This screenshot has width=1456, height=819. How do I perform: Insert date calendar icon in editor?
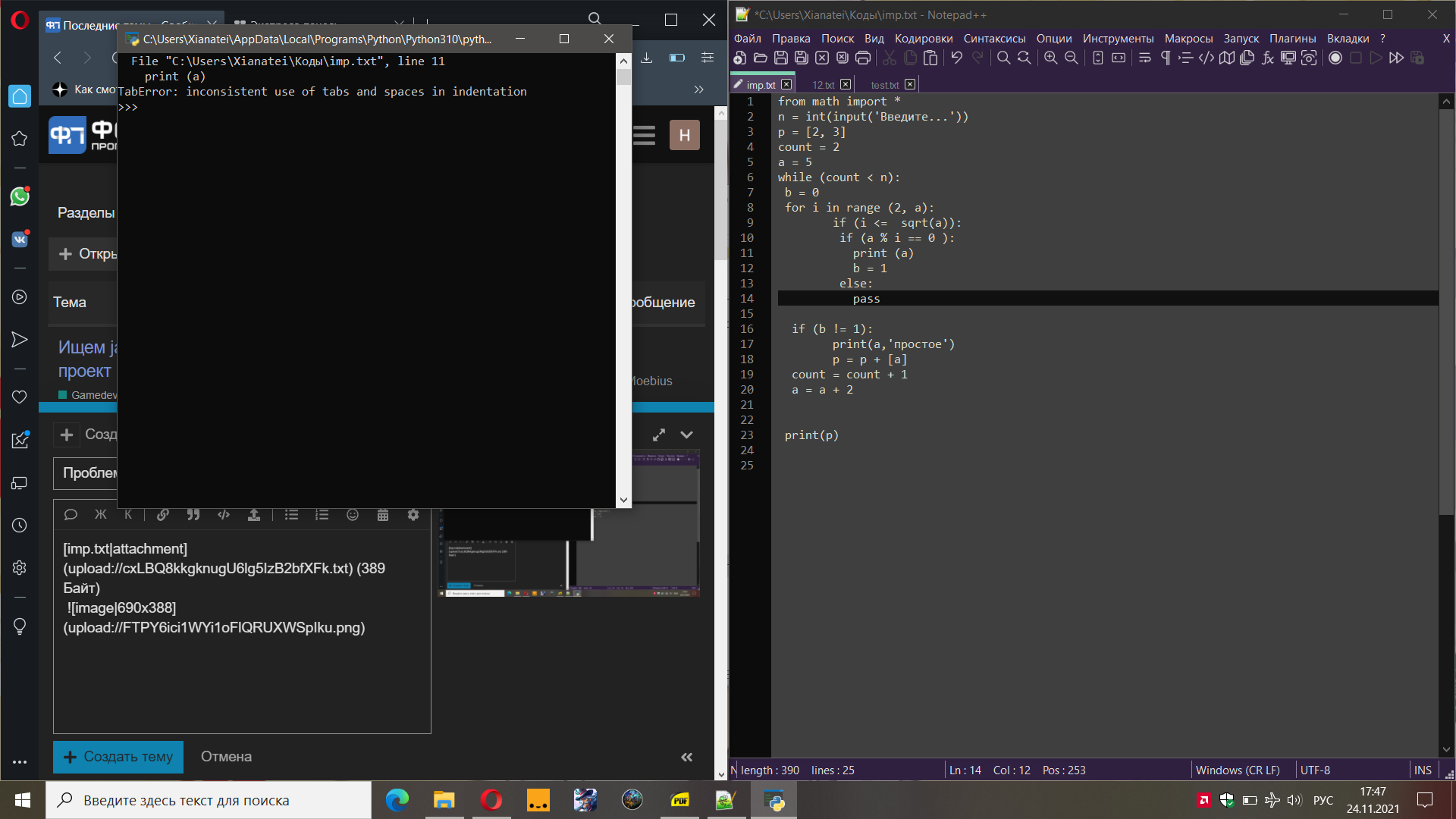click(x=383, y=515)
